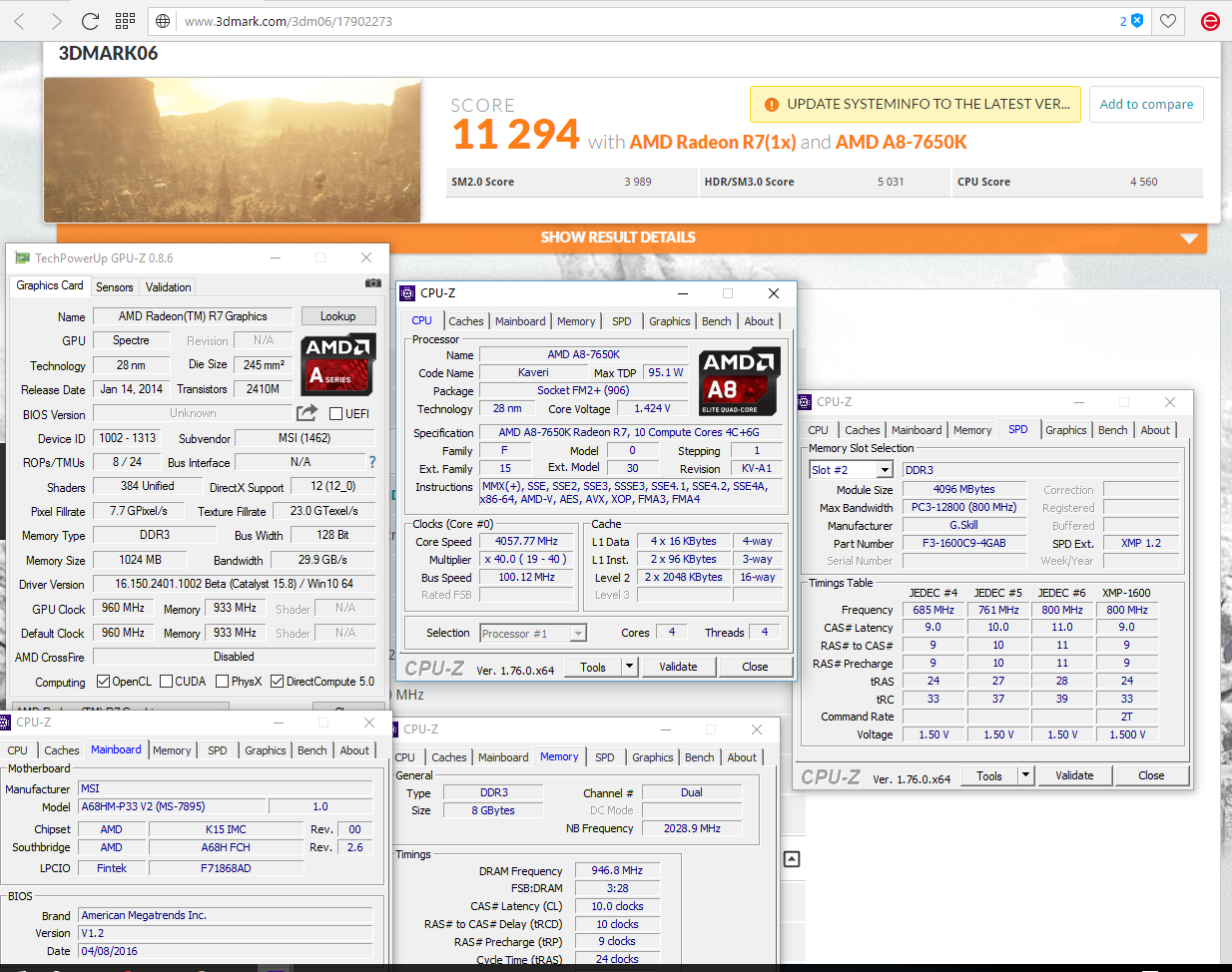Click the CPU-Z SPD window title icon

point(805,402)
